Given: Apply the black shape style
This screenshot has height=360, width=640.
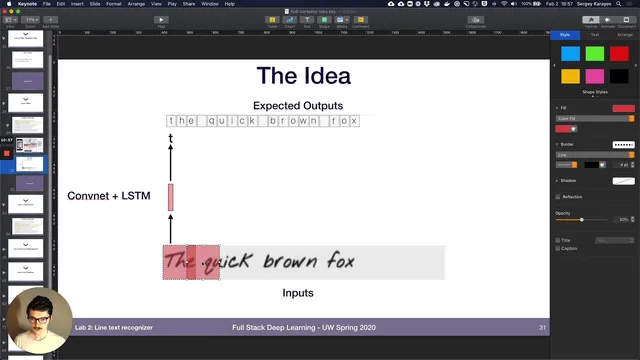Looking at the screenshot, I should [619, 76].
